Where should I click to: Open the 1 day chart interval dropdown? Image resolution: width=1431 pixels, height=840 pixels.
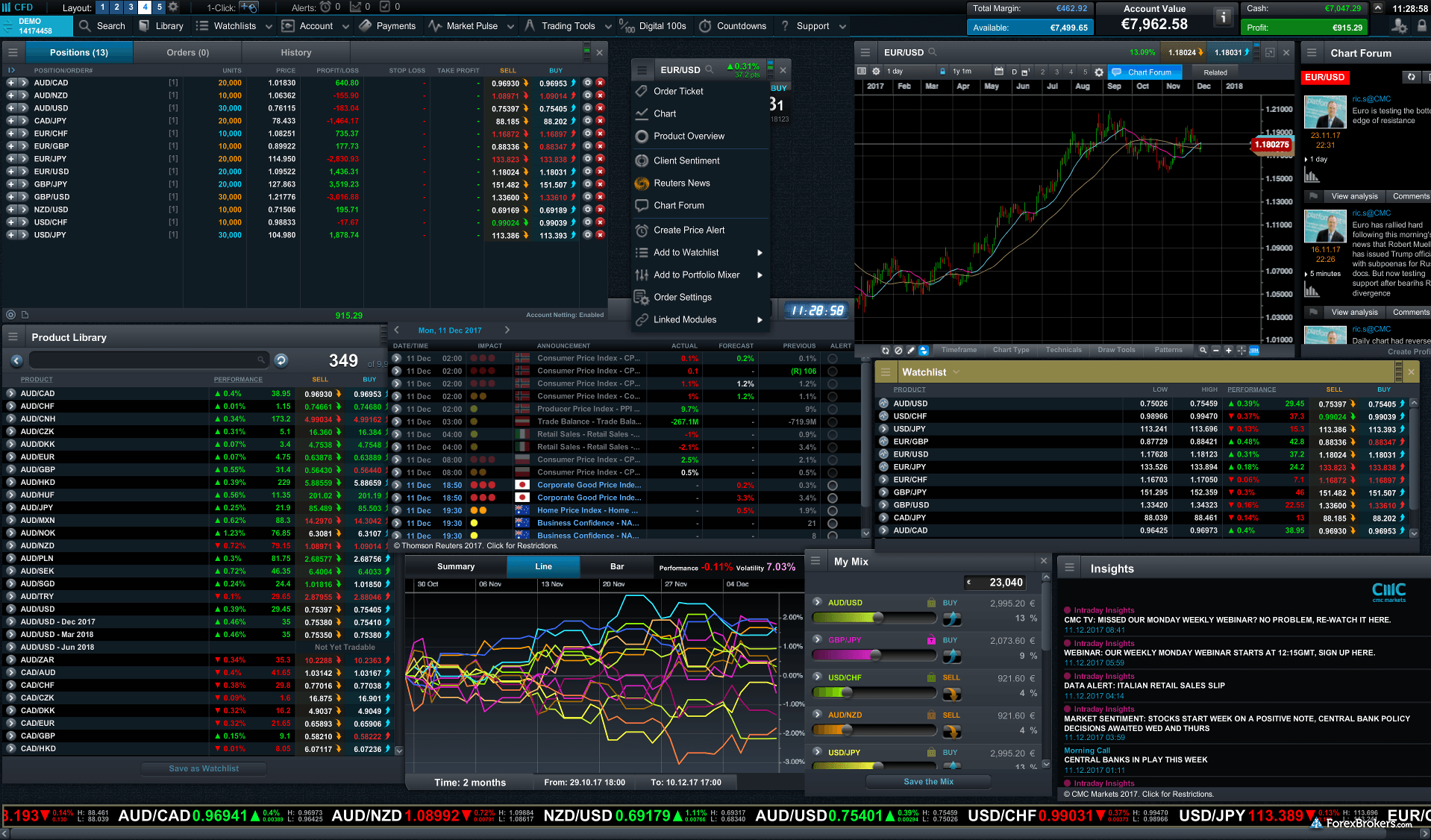[x=910, y=72]
